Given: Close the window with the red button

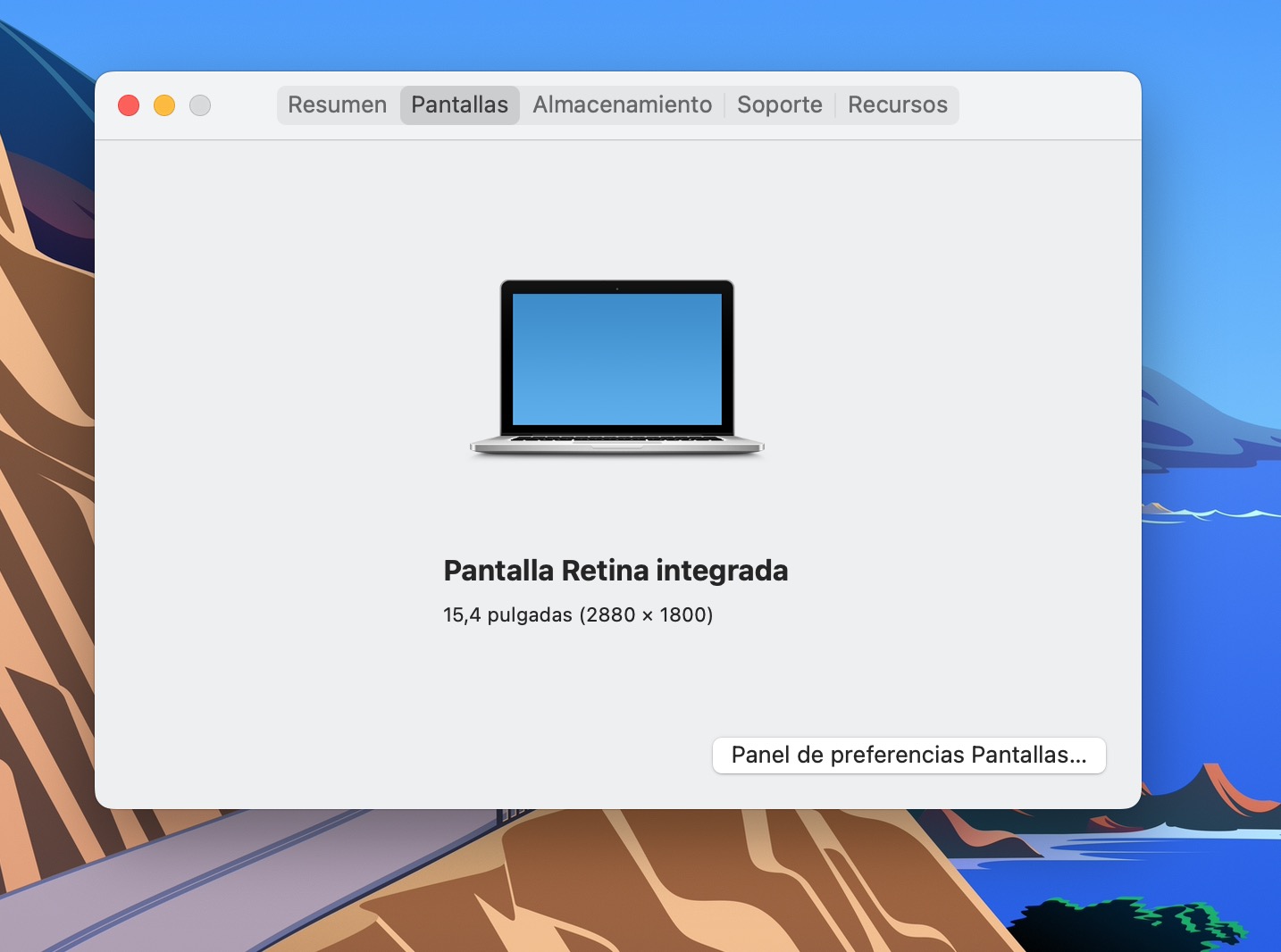Looking at the screenshot, I should click(129, 105).
